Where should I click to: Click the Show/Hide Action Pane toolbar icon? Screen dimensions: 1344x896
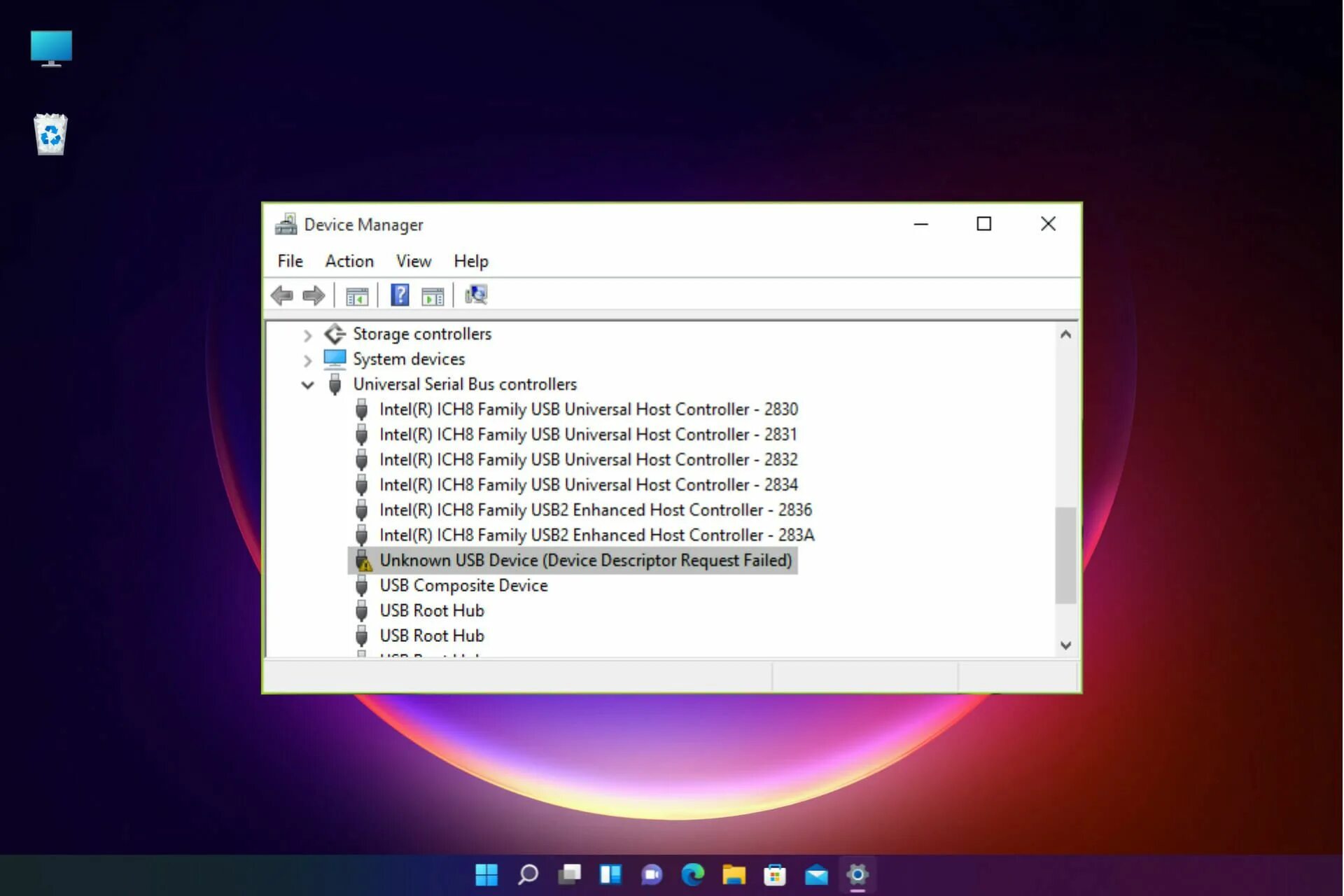coord(433,296)
